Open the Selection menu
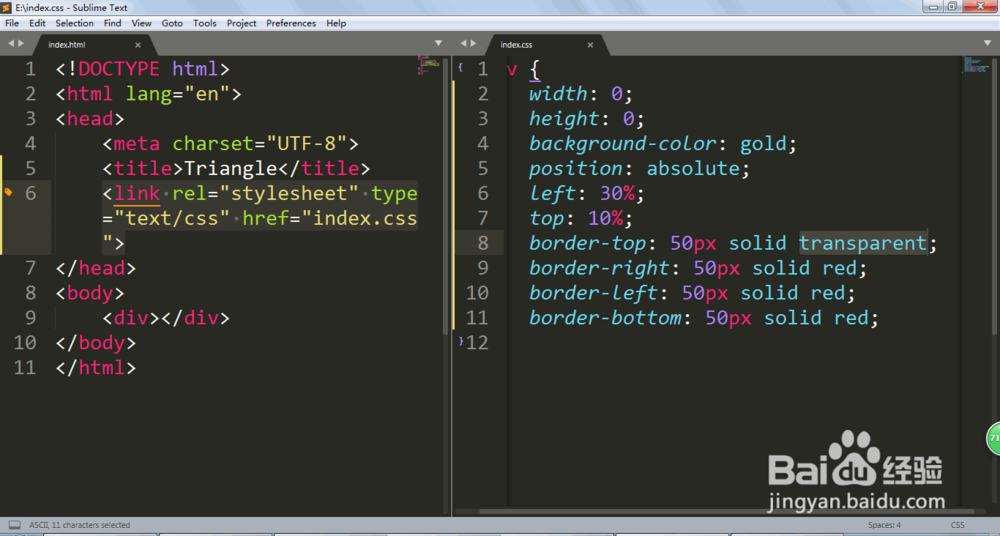Screen dimensions: 1000x536 pos(74,23)
